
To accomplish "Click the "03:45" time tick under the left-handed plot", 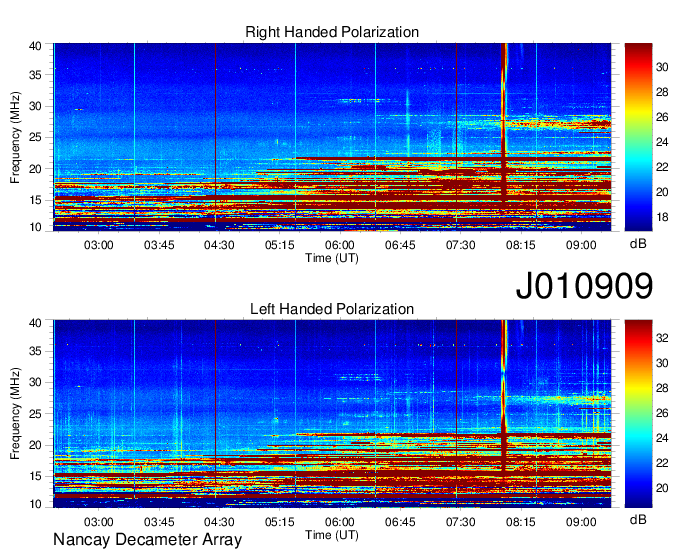I will pyautogui.click(x=159, y=522).
